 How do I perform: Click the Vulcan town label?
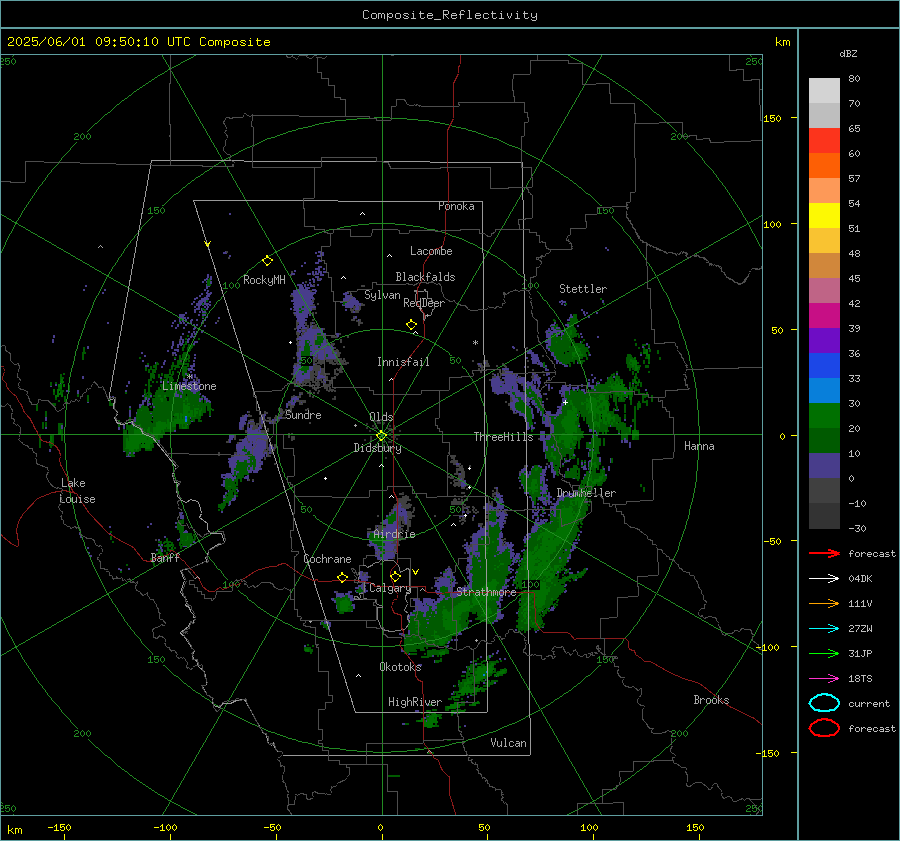coord(508,742)
